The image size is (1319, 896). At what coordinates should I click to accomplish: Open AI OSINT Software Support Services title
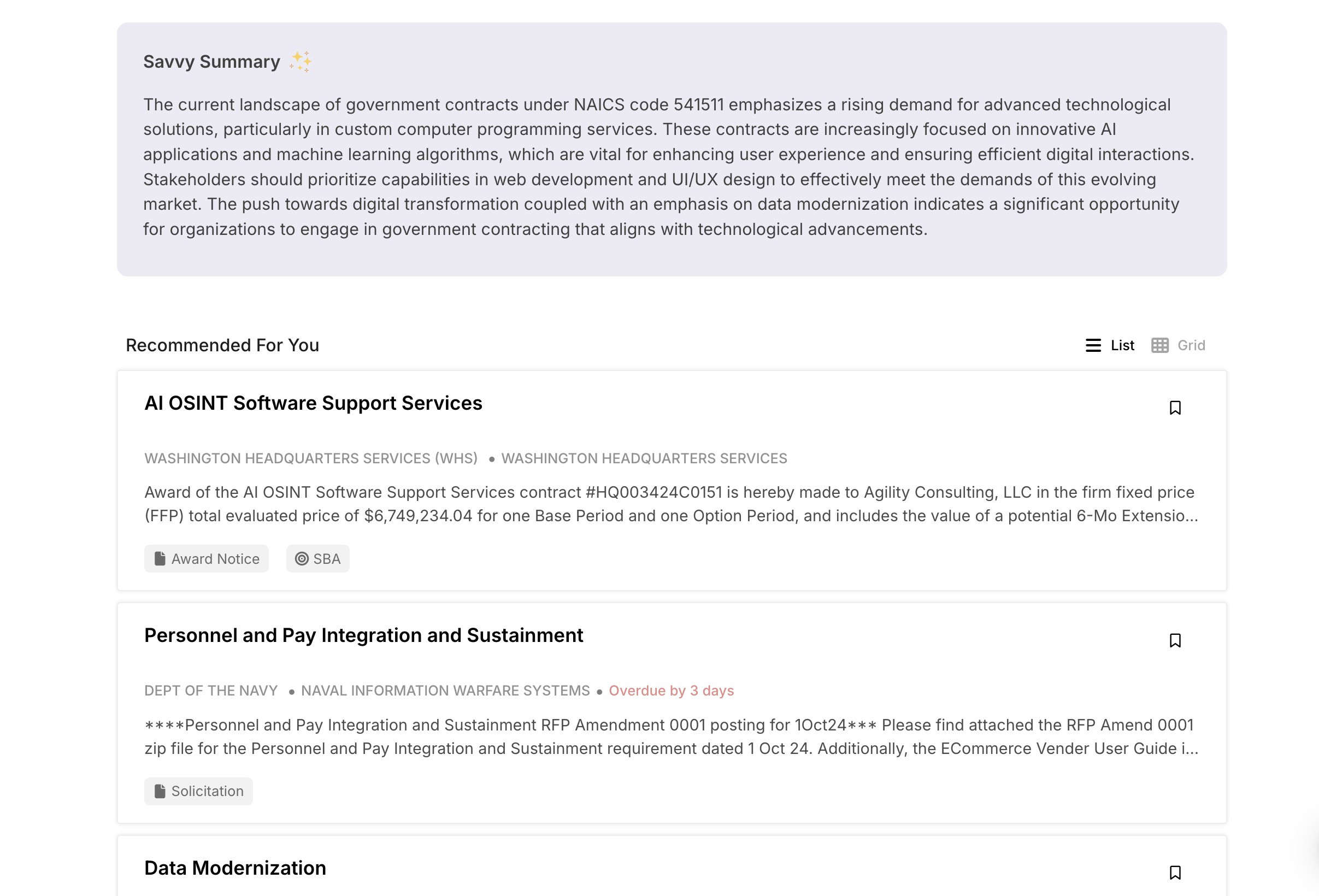click(313, 403)
